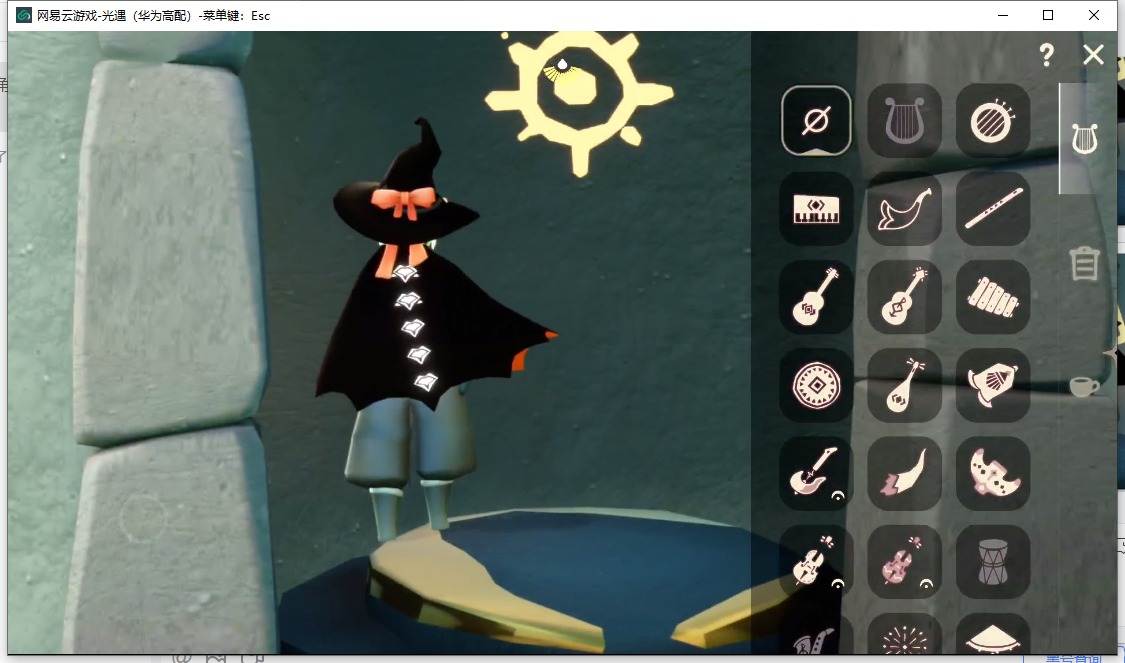Pick the fireworks item icon

(904, 634)
